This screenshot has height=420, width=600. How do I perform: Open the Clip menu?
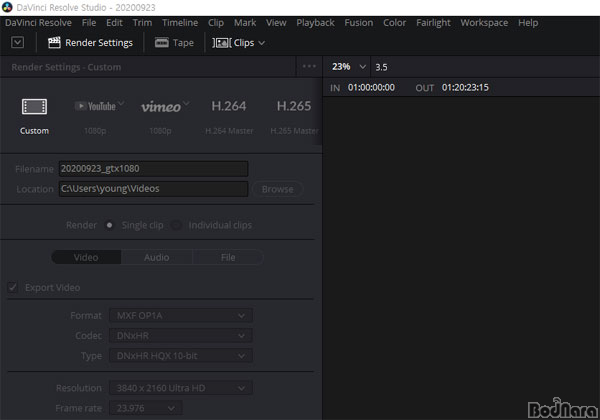tap(216, 23)
